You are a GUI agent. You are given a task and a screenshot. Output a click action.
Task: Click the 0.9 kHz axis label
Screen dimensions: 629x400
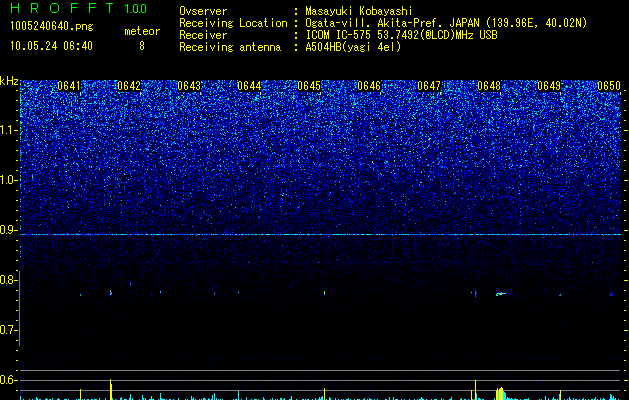[x=9, y=230]
